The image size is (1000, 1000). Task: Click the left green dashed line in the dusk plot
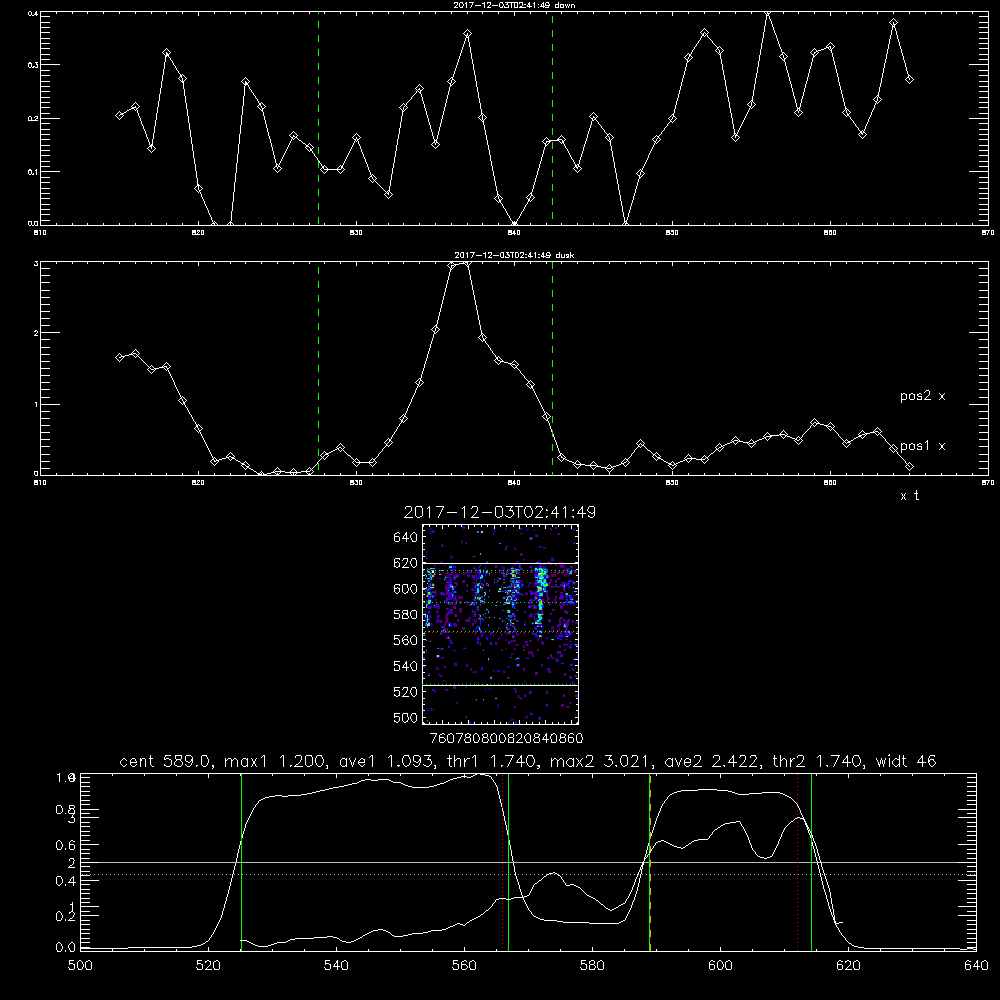pyautogui.click(x=318, y=368)
